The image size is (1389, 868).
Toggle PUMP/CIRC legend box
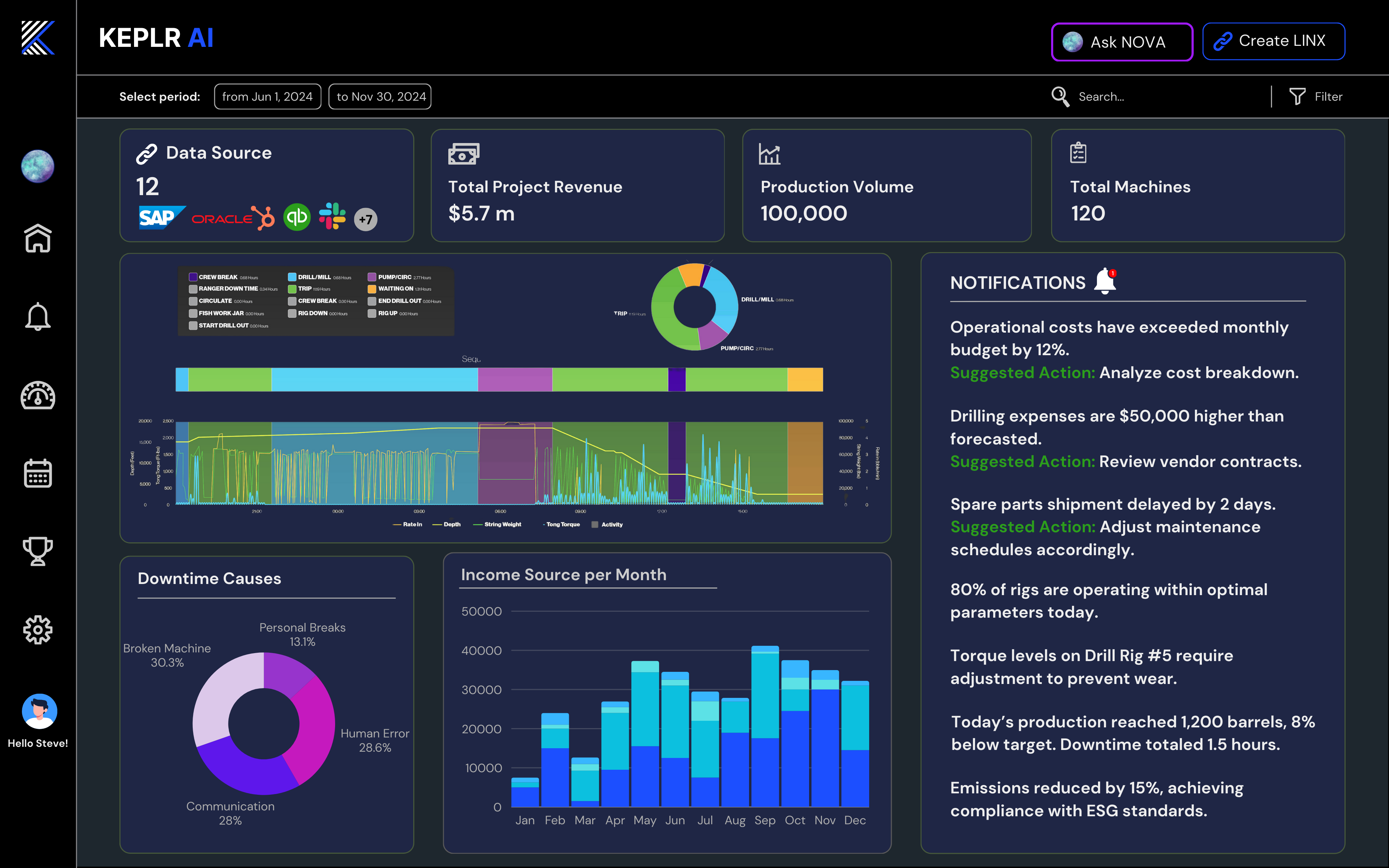click(372, 277)
